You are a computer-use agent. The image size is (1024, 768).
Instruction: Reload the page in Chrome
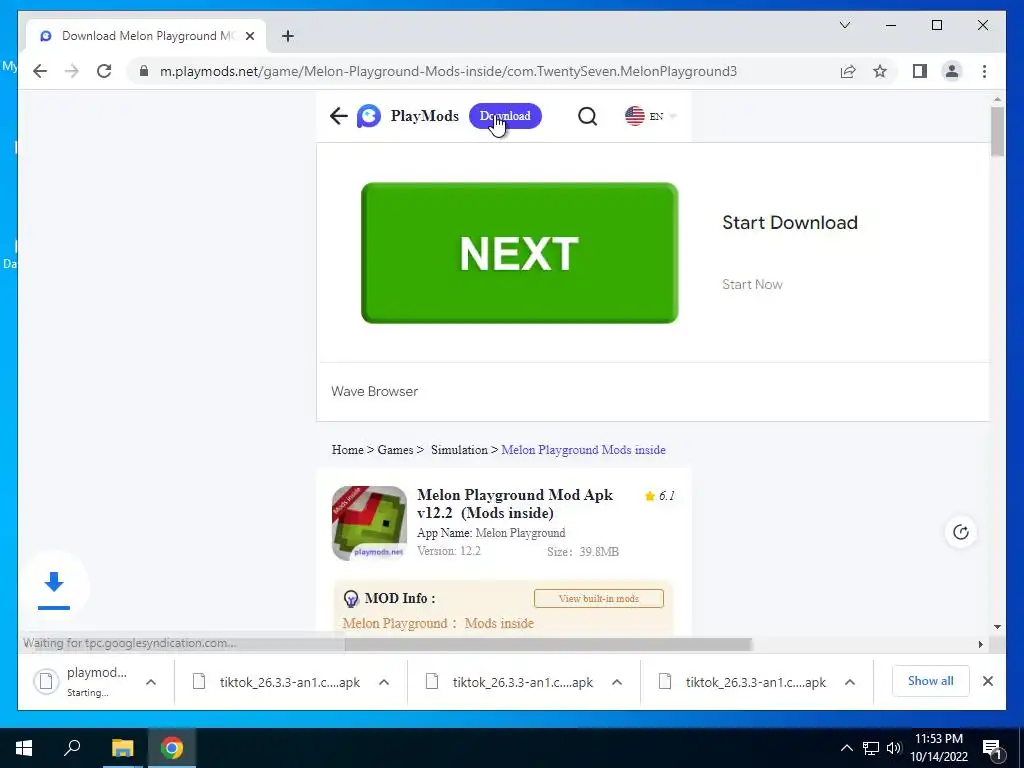[104, 71]
